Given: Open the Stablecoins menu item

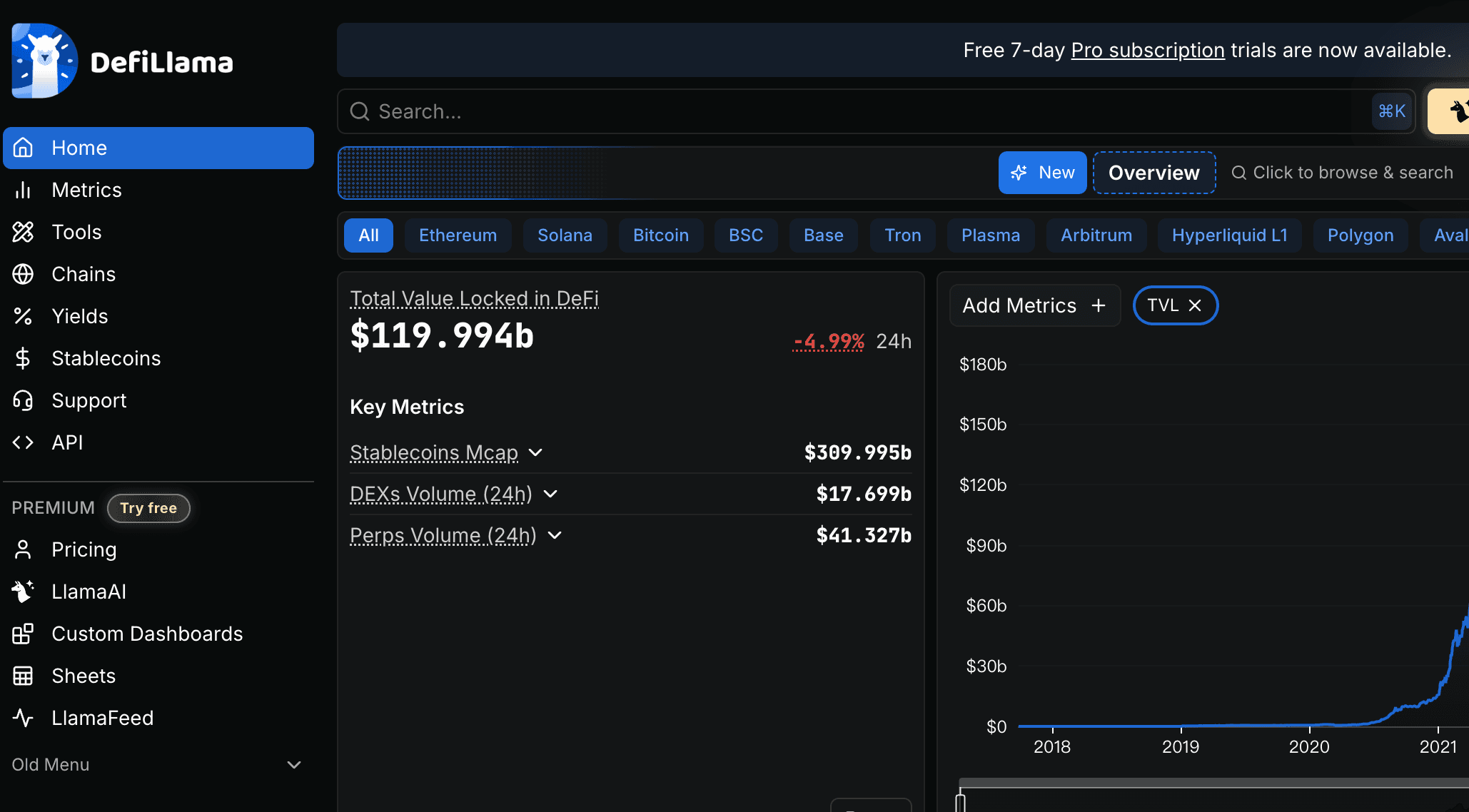Looking at the screenshot, I should 106,358.
